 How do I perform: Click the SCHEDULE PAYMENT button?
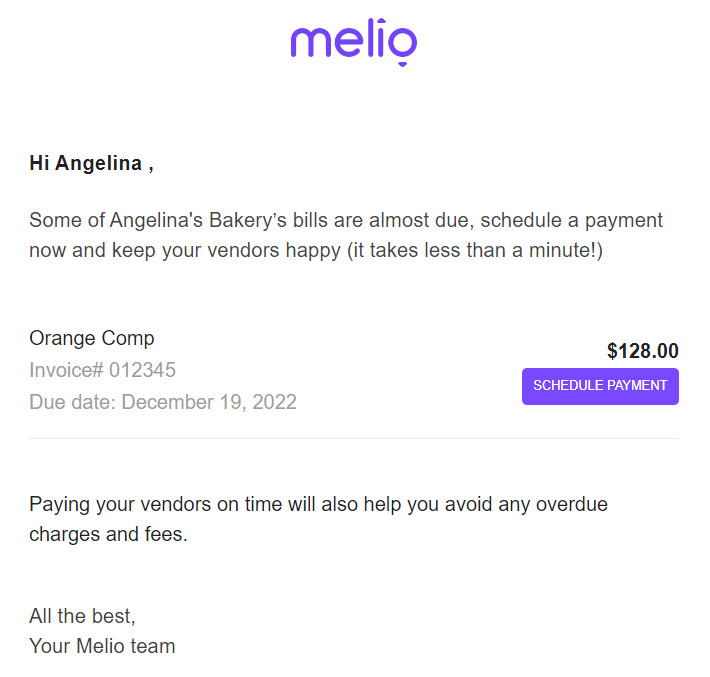coord(600,386)
